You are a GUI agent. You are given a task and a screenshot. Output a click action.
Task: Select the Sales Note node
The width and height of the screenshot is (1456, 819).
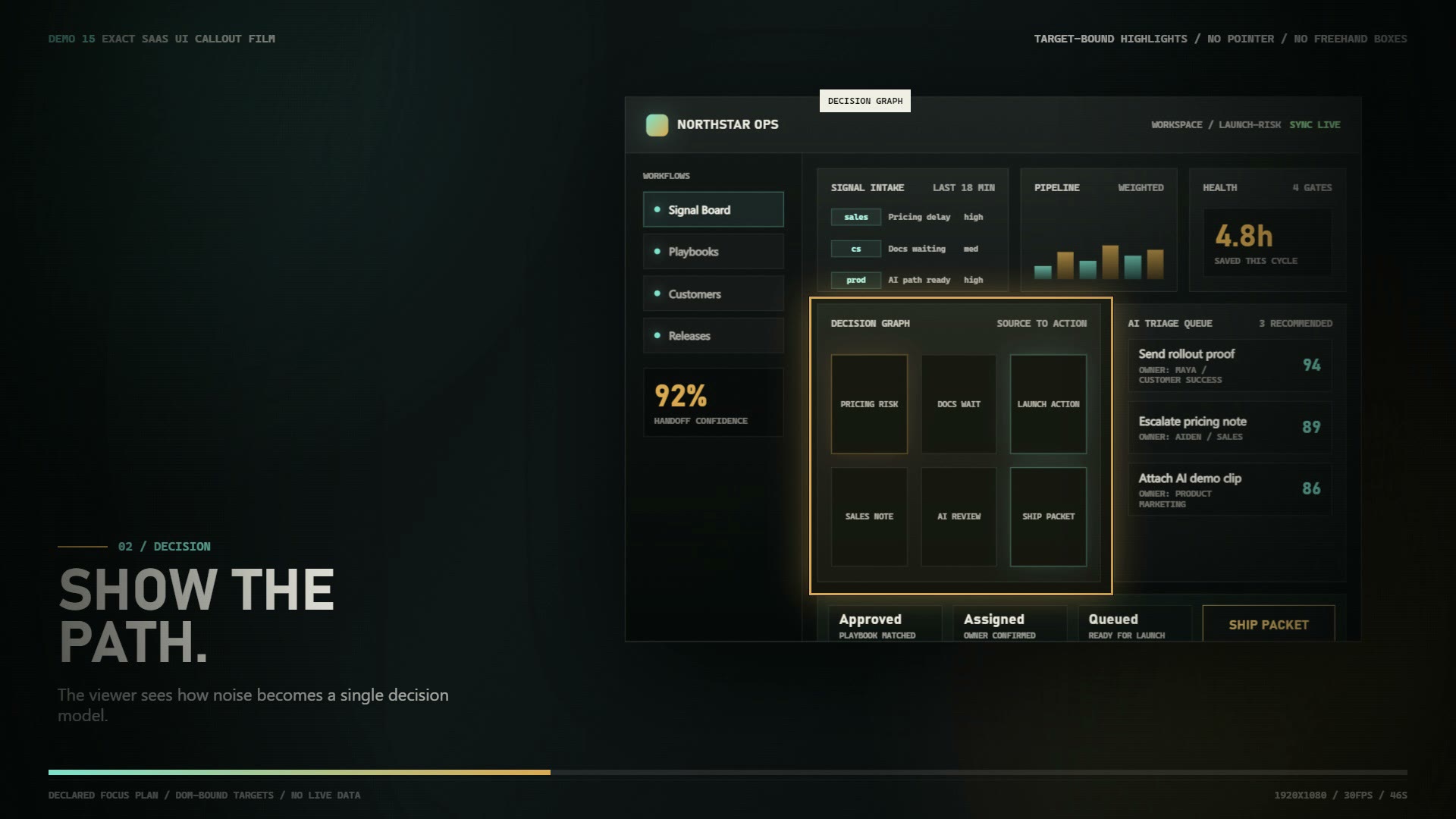pos(869,516)
